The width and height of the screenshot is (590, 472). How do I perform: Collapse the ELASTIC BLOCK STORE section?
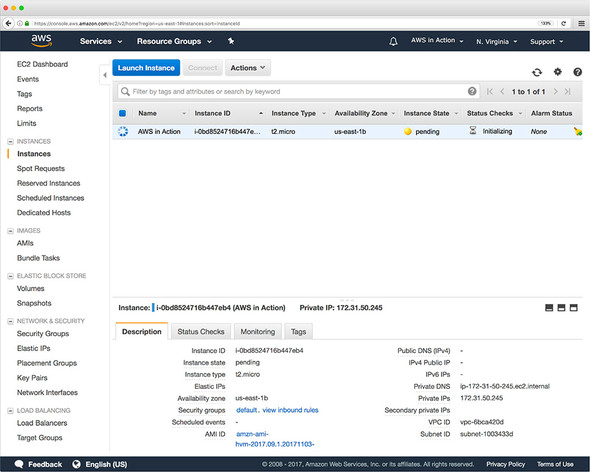point(10,276)
